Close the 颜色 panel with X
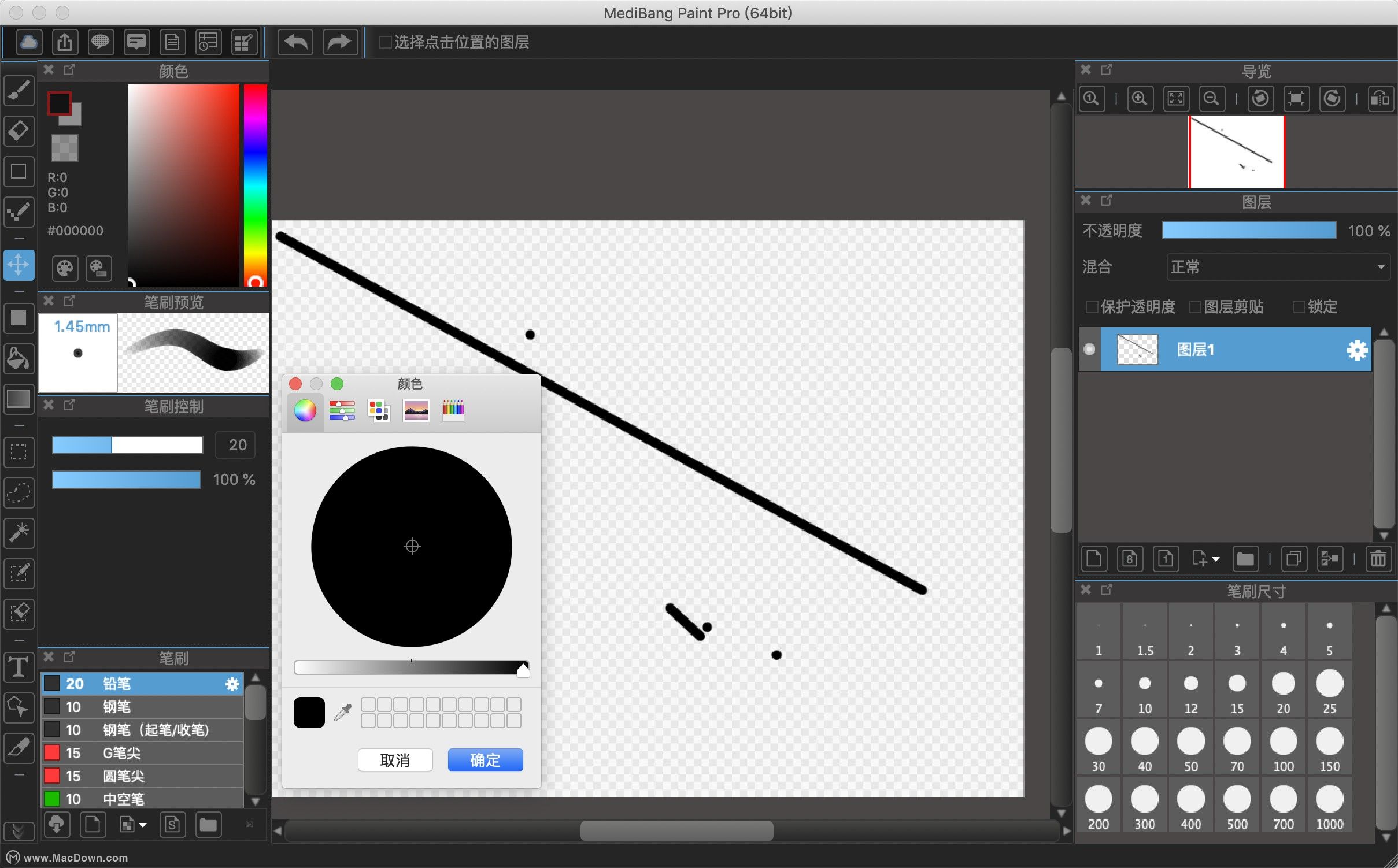 coord(49,70)
